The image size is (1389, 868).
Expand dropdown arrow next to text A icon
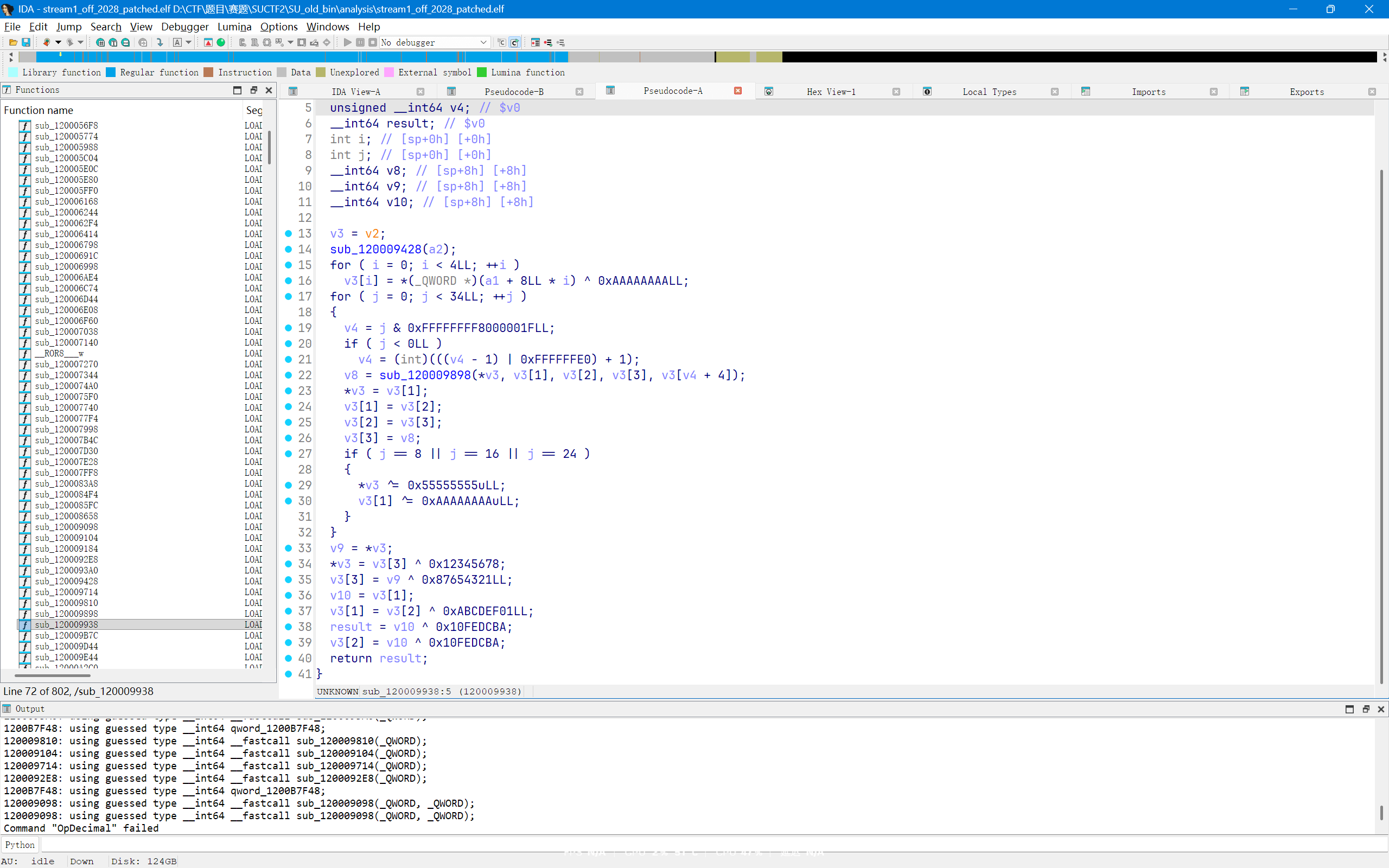tap(188, 42)
